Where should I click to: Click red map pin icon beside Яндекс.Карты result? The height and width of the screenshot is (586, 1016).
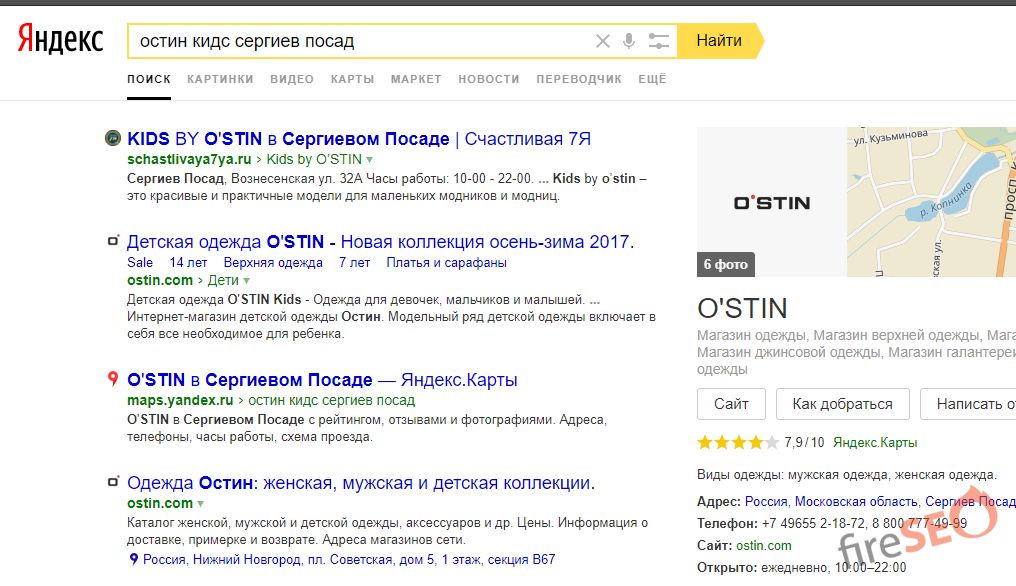pyautogui.click(x=113, y=380)
